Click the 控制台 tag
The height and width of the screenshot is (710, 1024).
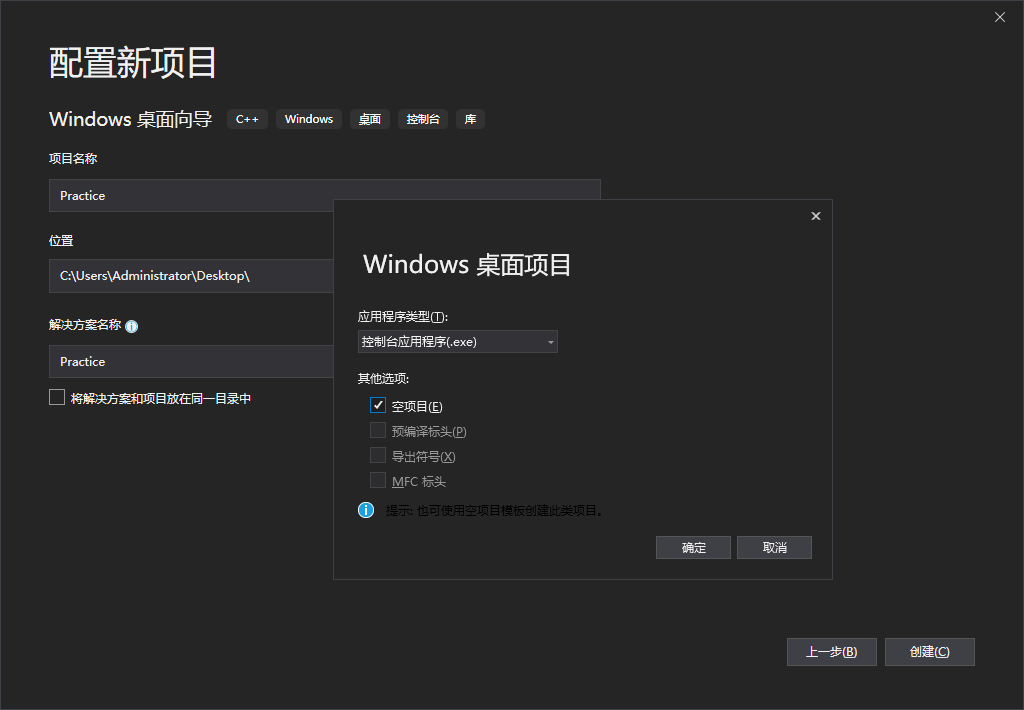[423, 119]
